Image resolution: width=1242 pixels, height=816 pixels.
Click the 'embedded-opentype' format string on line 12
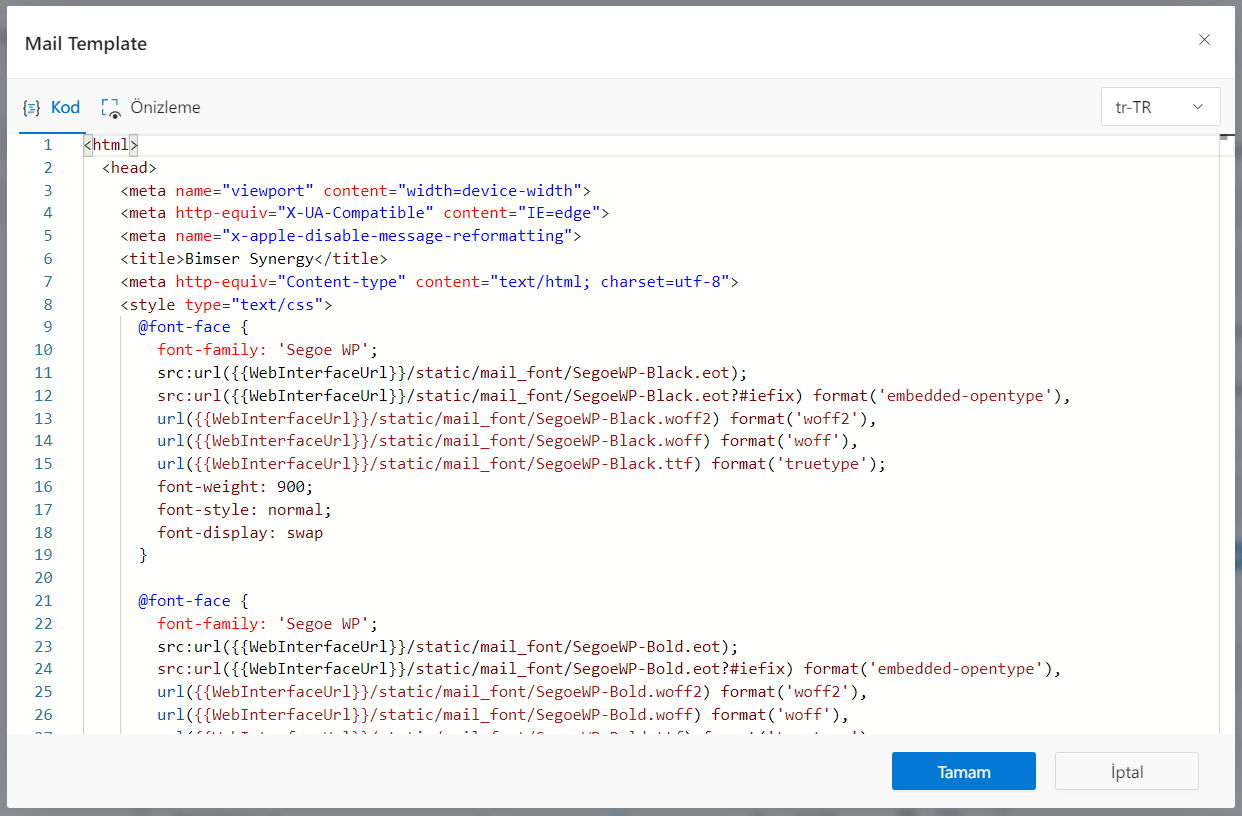click(965, 396)
